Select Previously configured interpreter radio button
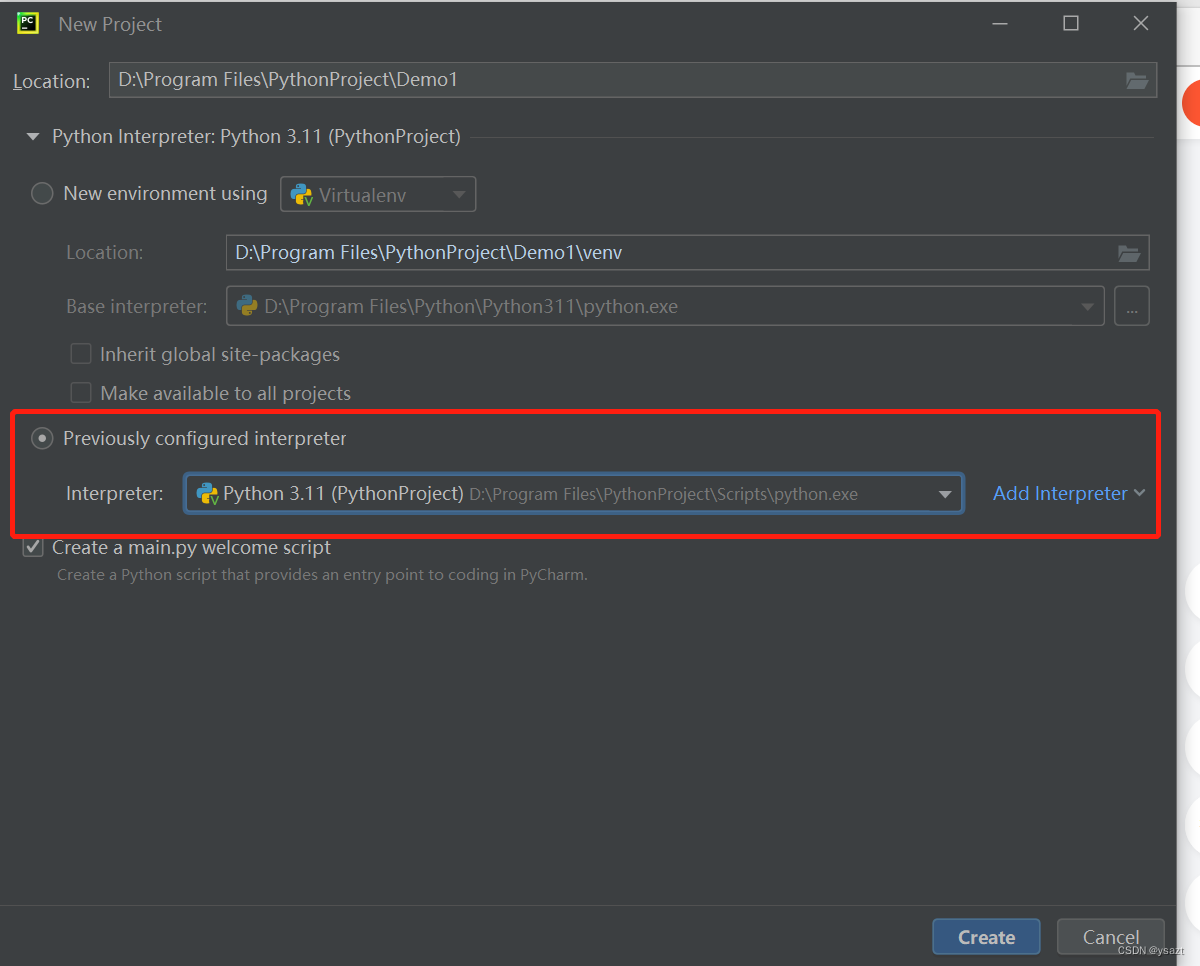Image resolution: width=1200 pixels, height=966 pixels. (42, 438)
